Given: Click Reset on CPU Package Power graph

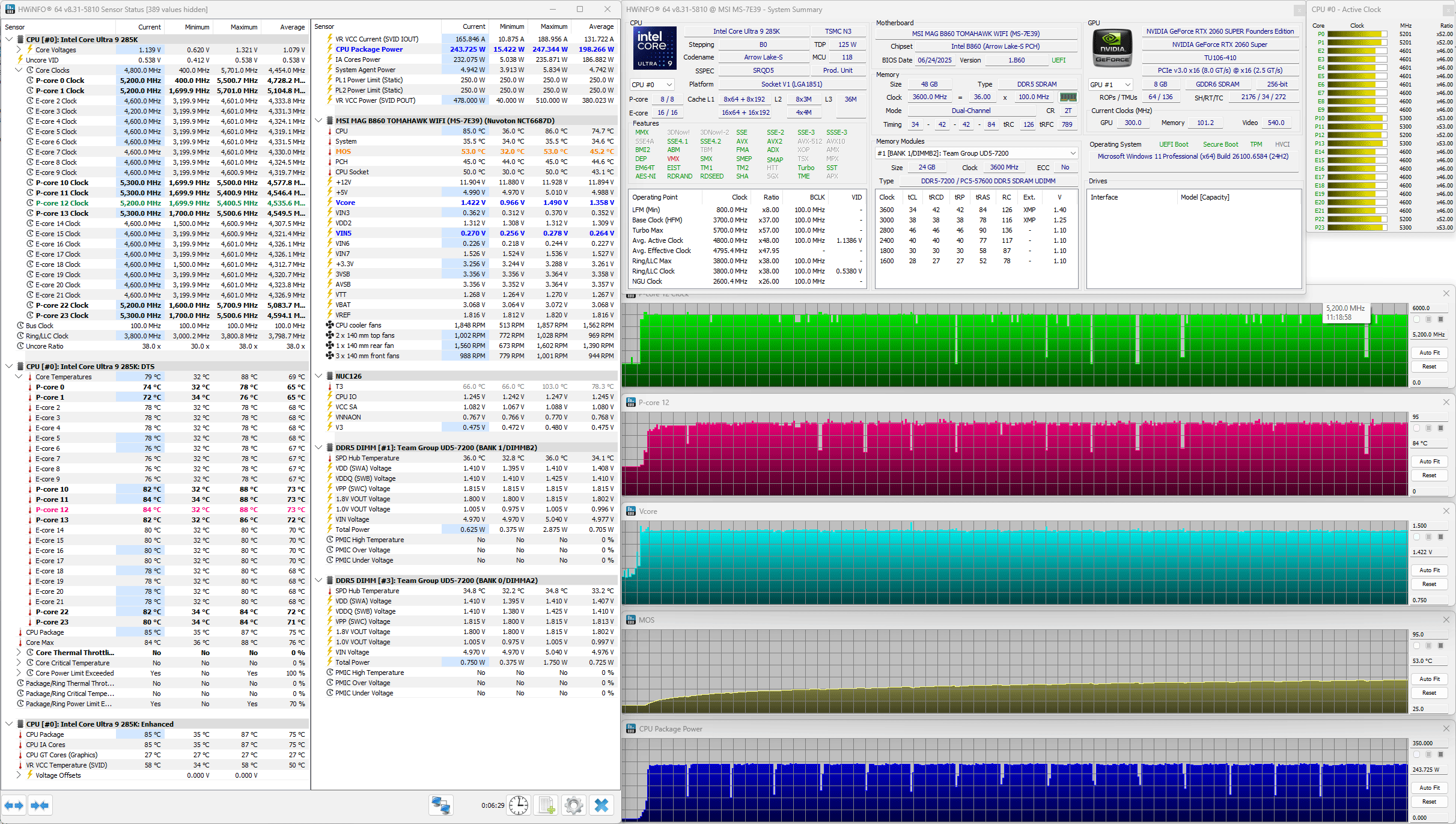Looking at the screenshot, I should pyautogui.click(x=1430, y=802).
